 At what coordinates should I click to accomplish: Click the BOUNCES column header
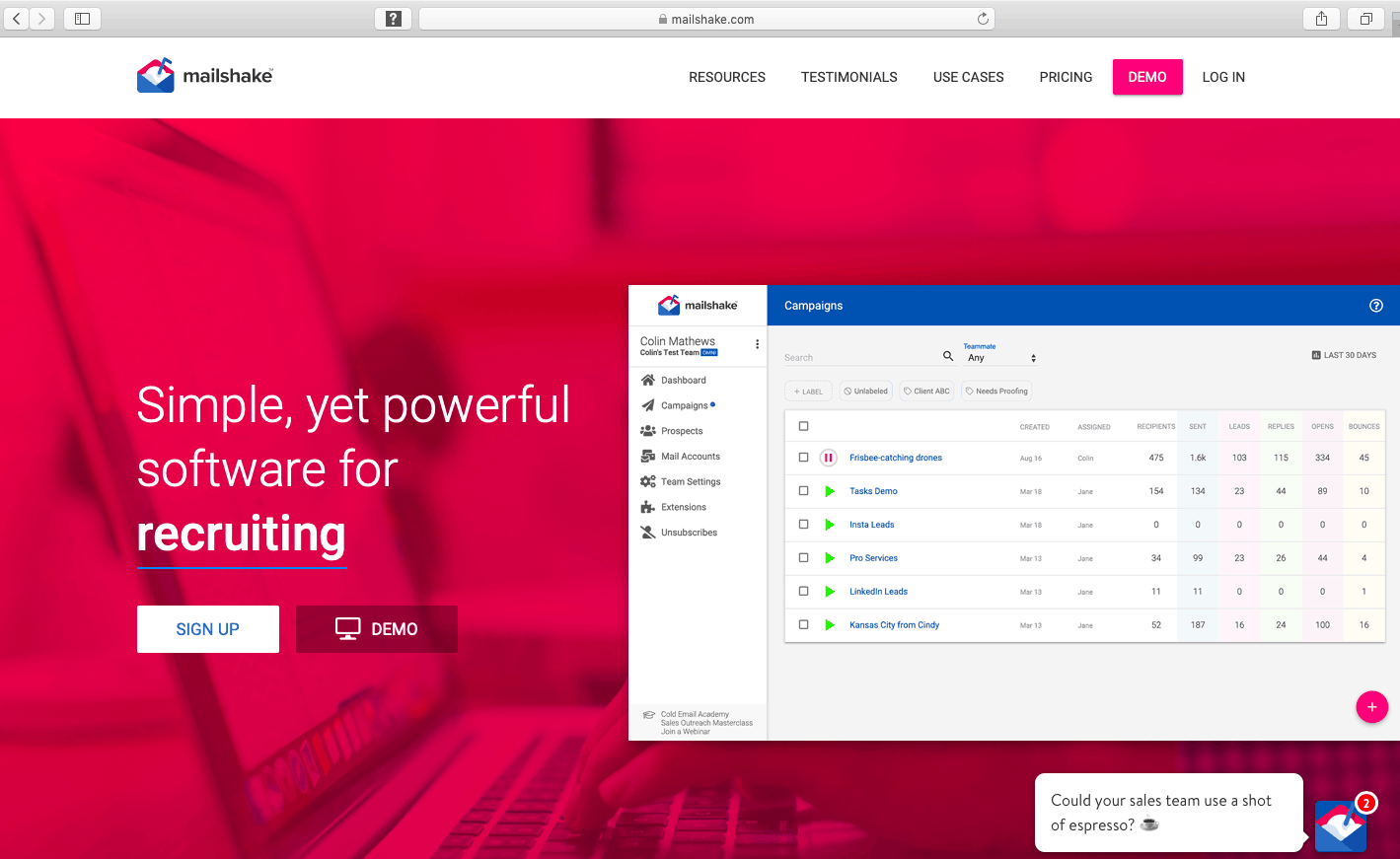click(x=1363, y=427)
